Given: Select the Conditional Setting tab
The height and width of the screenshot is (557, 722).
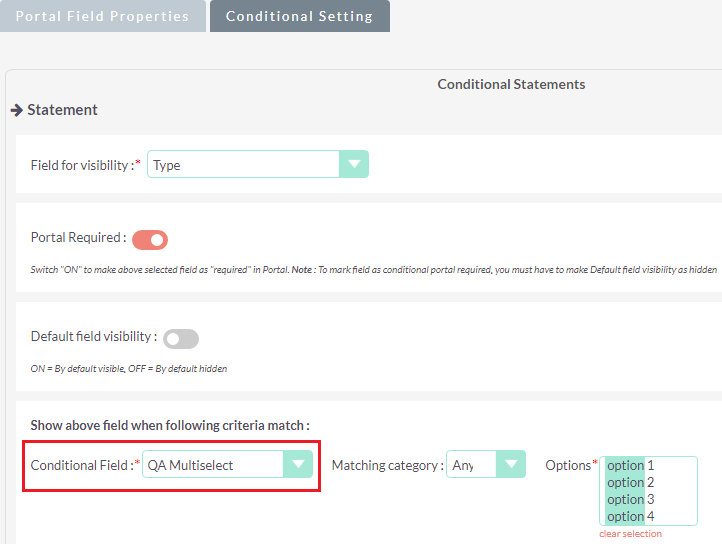Looking at the screenshot, I should (299, 17).
